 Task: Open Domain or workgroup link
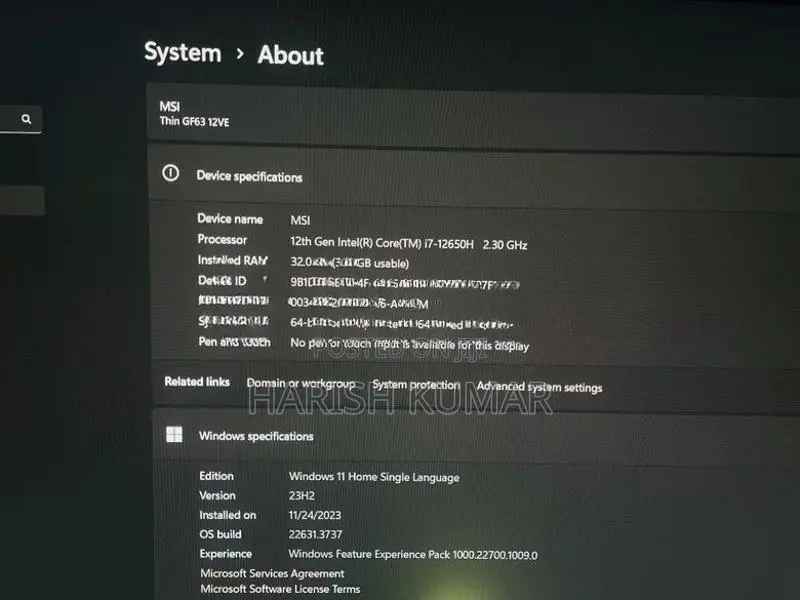tap(301, 383)
